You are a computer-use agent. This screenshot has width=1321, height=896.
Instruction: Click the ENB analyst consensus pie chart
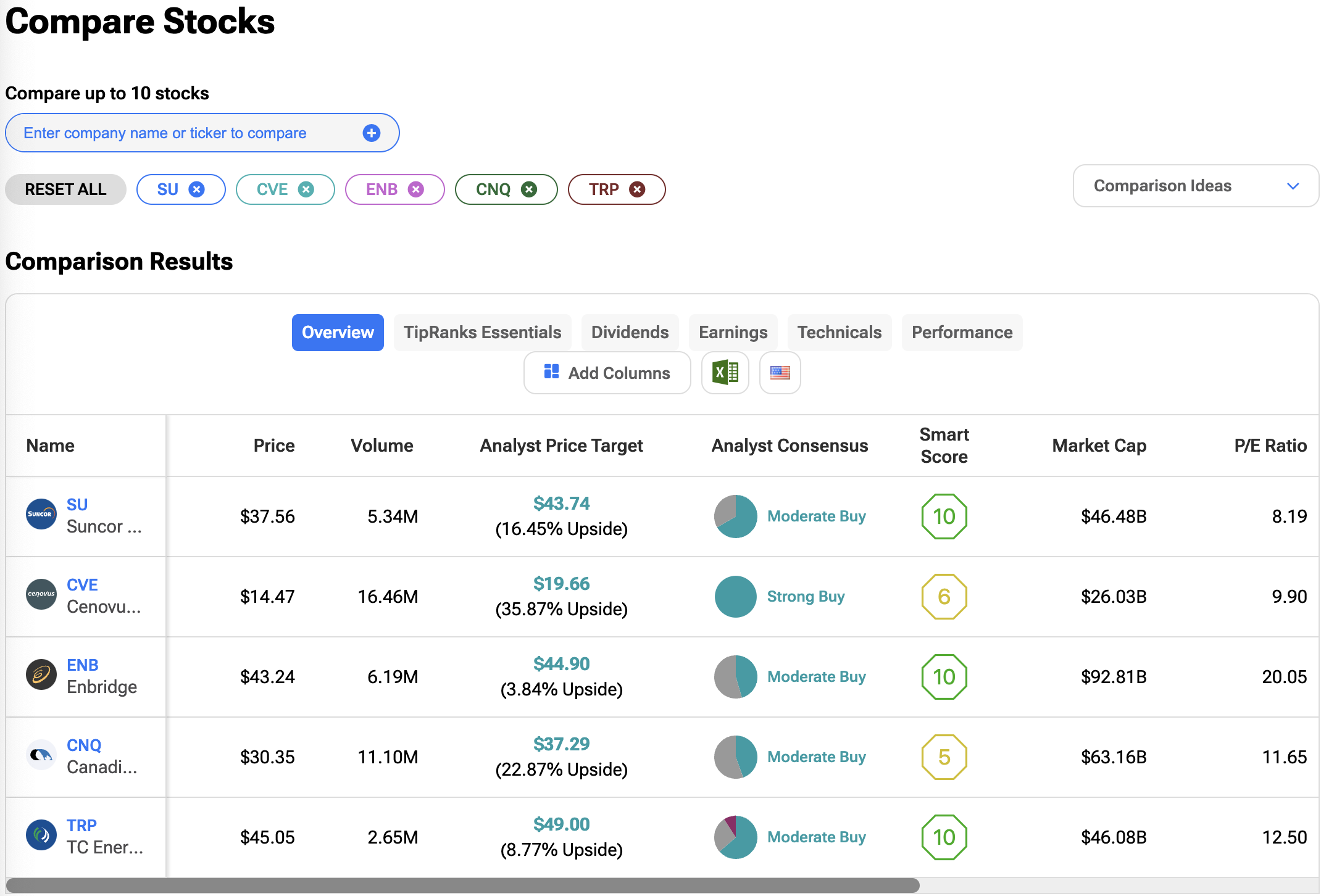pyautogui.click(x=736, y=677)
